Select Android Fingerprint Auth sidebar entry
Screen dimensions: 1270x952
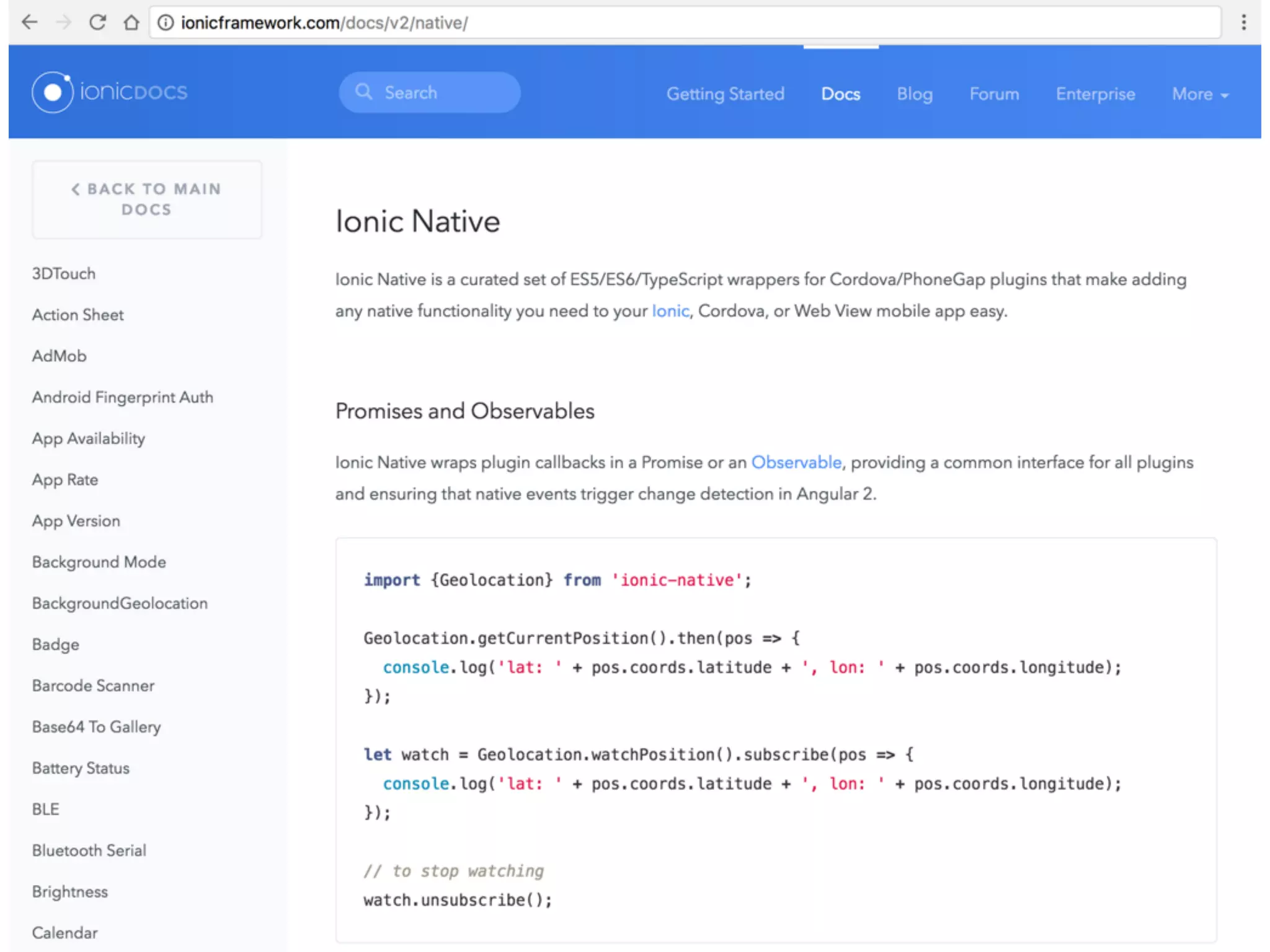tap(122, 397)
